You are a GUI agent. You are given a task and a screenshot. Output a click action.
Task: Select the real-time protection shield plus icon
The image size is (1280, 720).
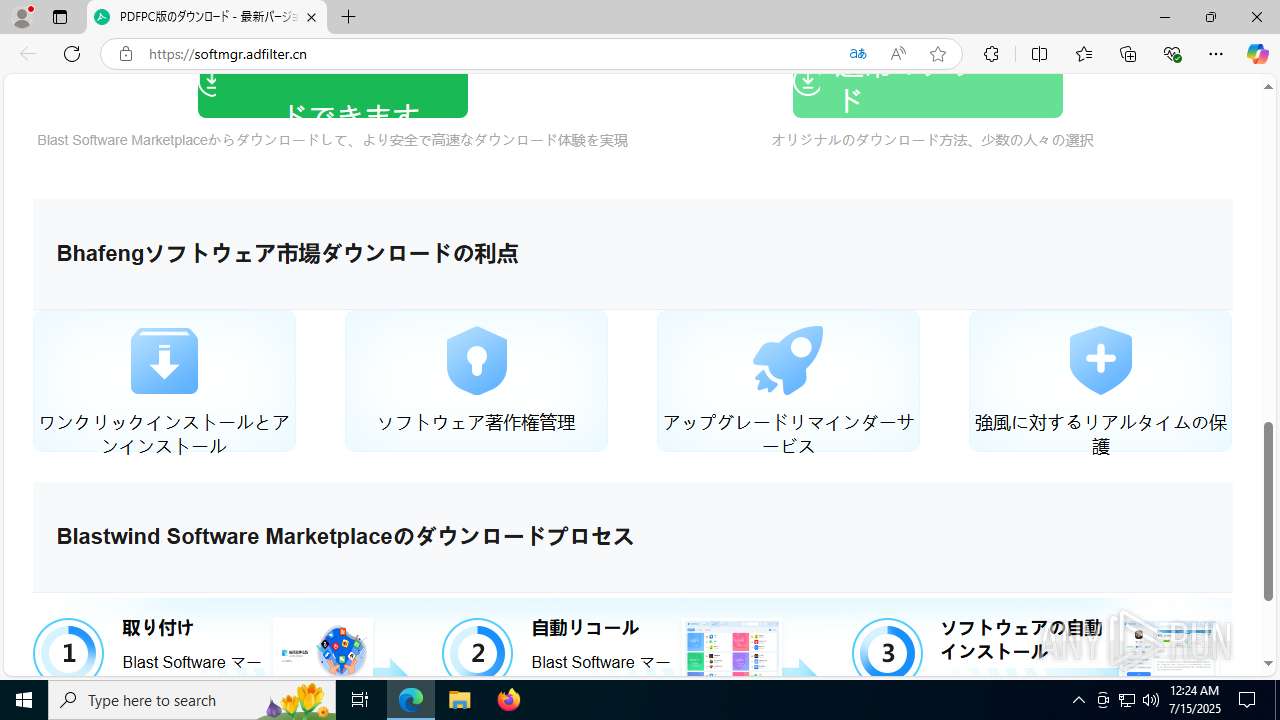coord(1100,360)
